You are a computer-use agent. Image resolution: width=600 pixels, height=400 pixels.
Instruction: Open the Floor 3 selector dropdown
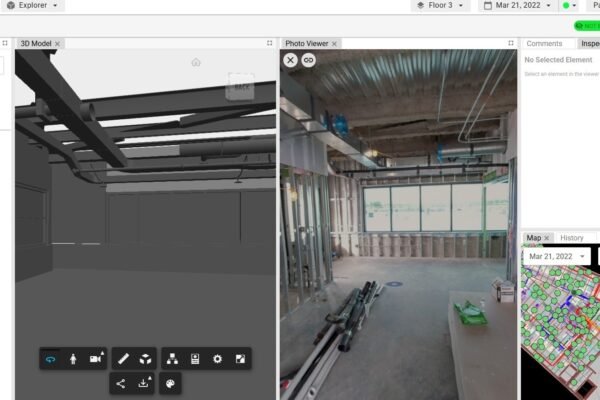(x=440, y=5)
